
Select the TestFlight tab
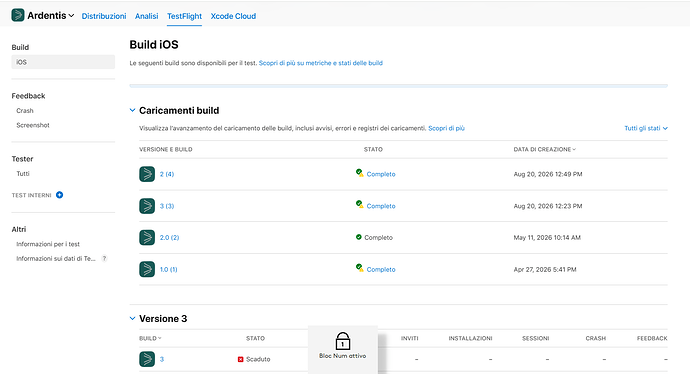coord(184,16)
